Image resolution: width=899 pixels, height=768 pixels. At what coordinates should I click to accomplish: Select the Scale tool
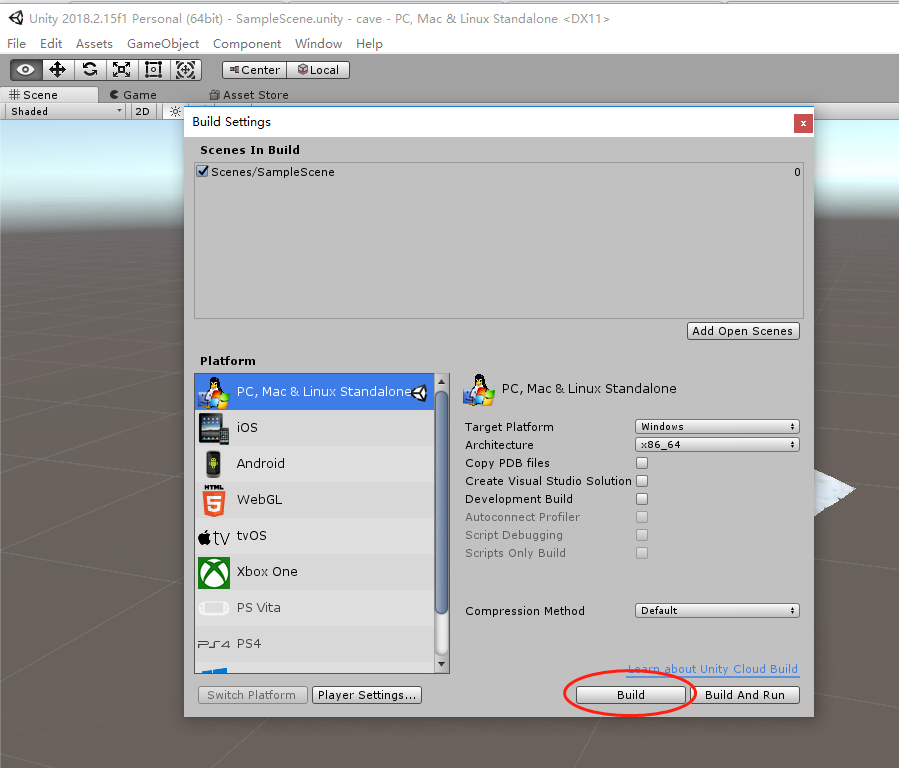click(122, 70)
